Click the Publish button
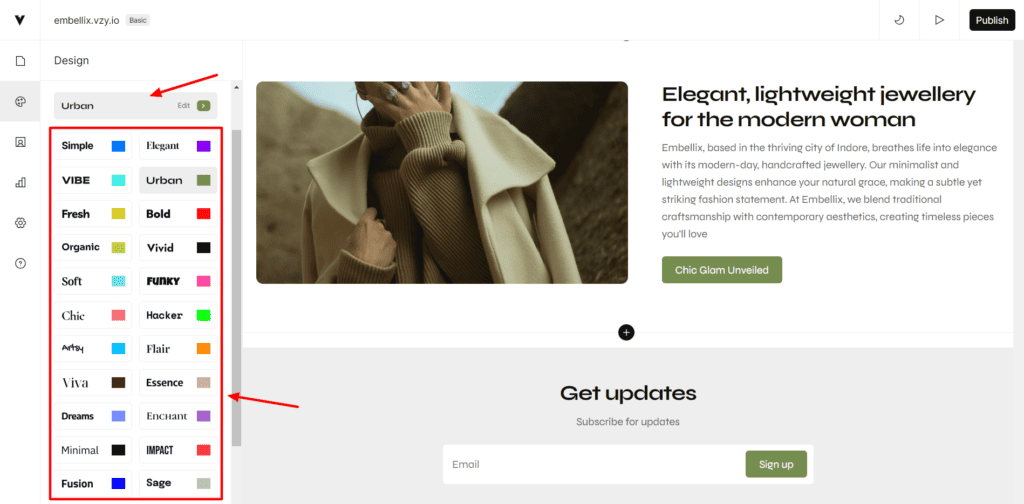The width and height of the screenshot is (1024, 504). click(x=992, y=20)
